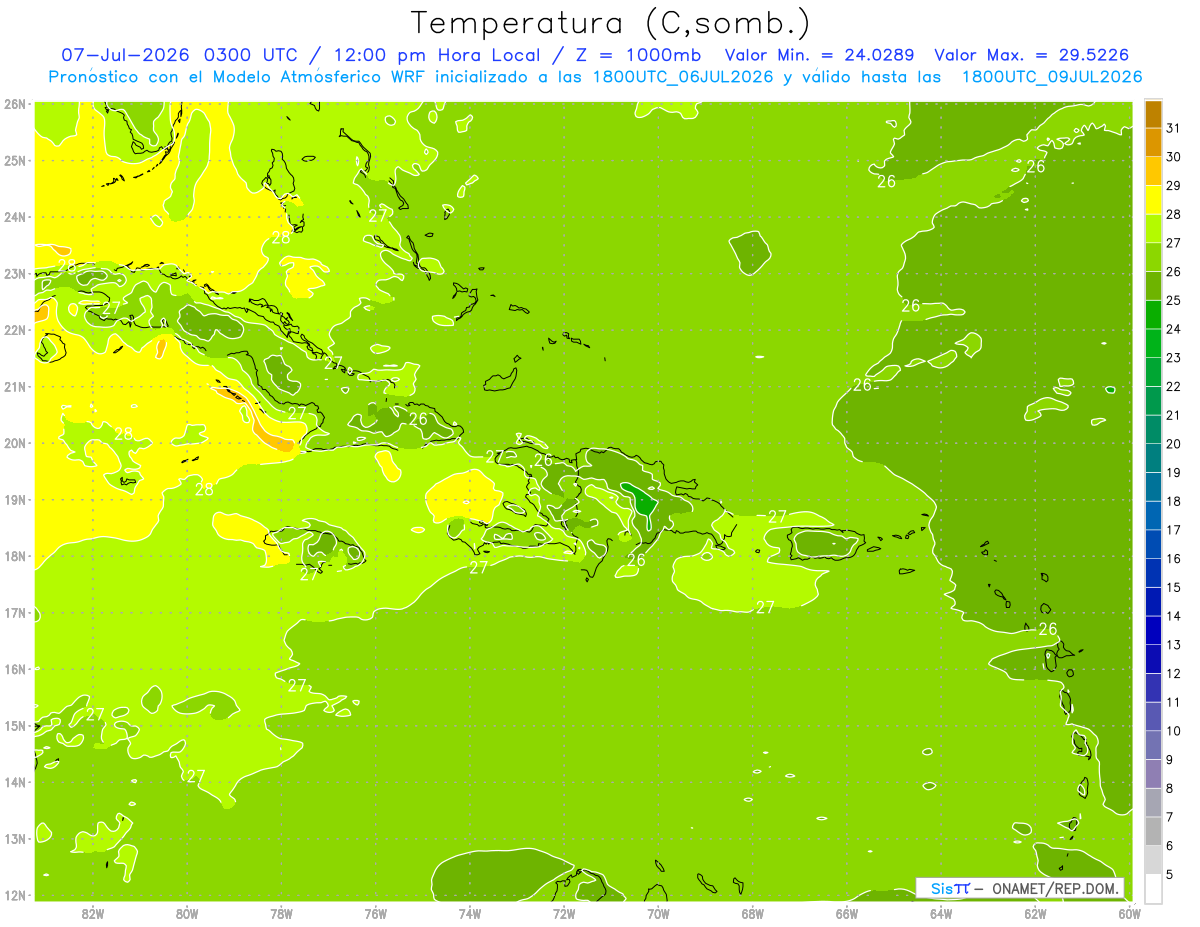Click the '24N' latitude label

15,217
